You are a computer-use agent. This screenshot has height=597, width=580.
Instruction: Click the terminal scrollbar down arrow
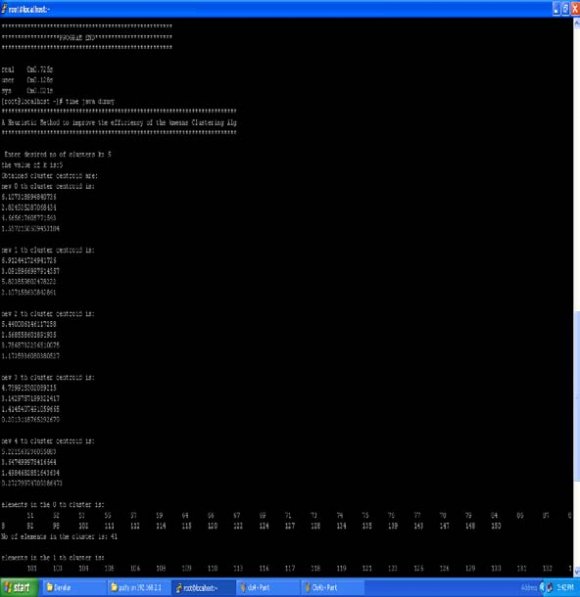[577, 572]
